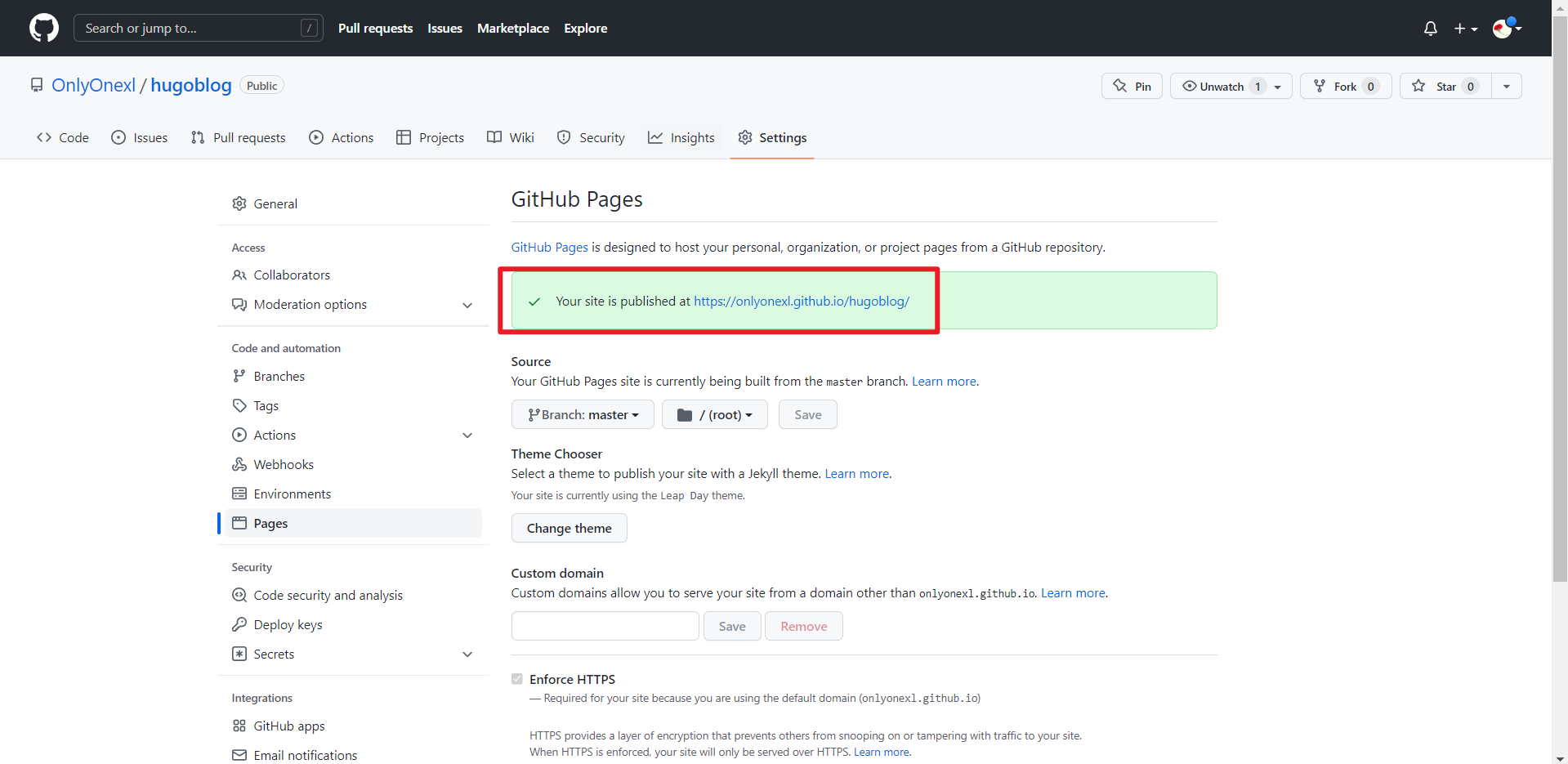This screenshot has height=764, width=1568.
Task: Open the Branch: master dropdown
Action: coord(583,414)
